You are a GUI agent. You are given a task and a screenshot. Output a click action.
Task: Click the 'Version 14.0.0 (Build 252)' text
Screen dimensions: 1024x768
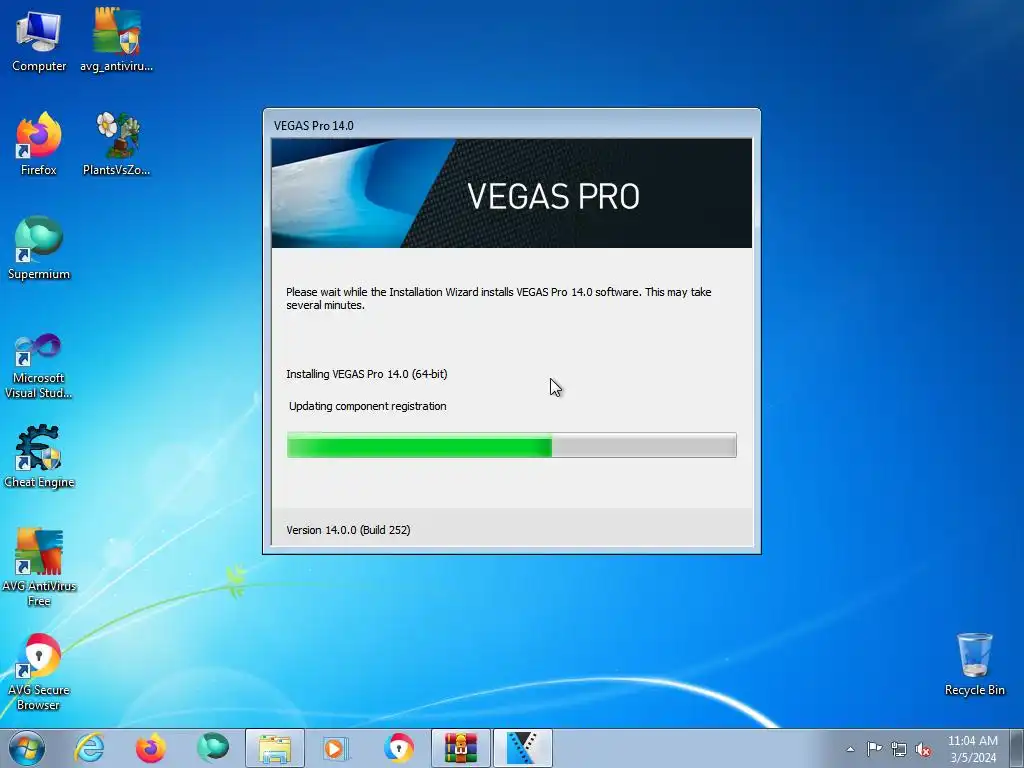348,530
